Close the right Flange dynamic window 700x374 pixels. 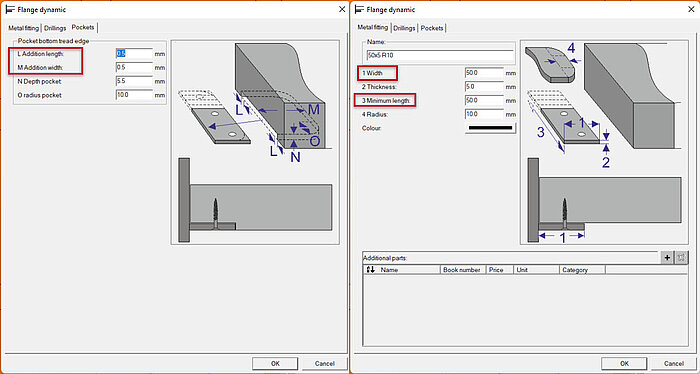[691, 9]
